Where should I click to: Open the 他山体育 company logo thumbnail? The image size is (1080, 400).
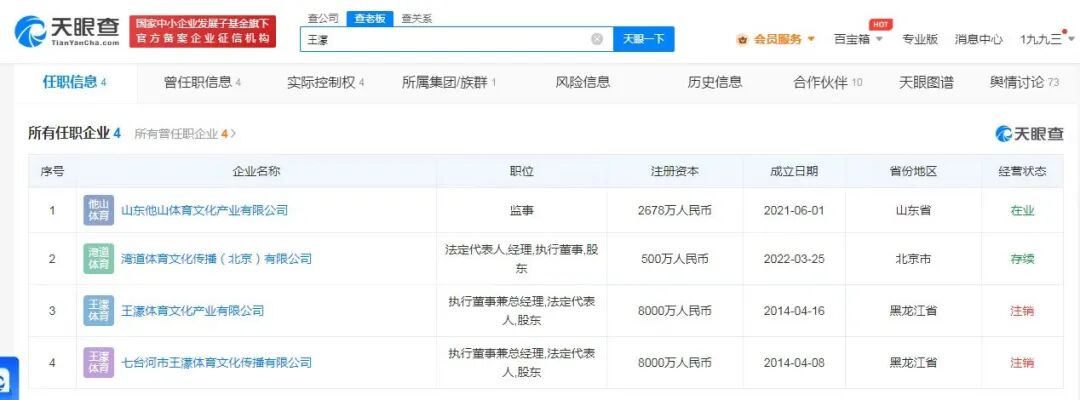(98, 211)
